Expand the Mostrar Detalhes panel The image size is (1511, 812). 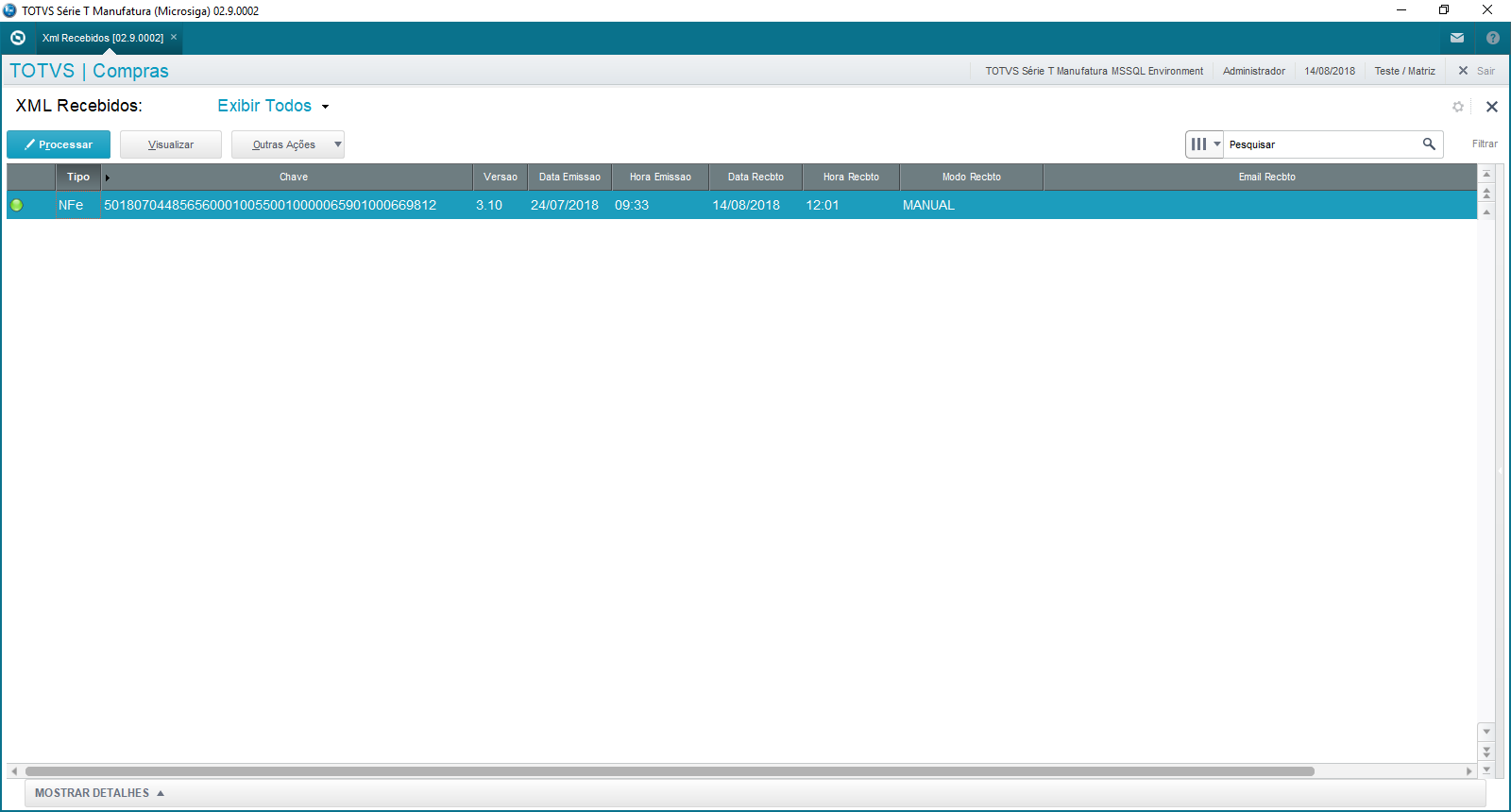click(99, 793)
